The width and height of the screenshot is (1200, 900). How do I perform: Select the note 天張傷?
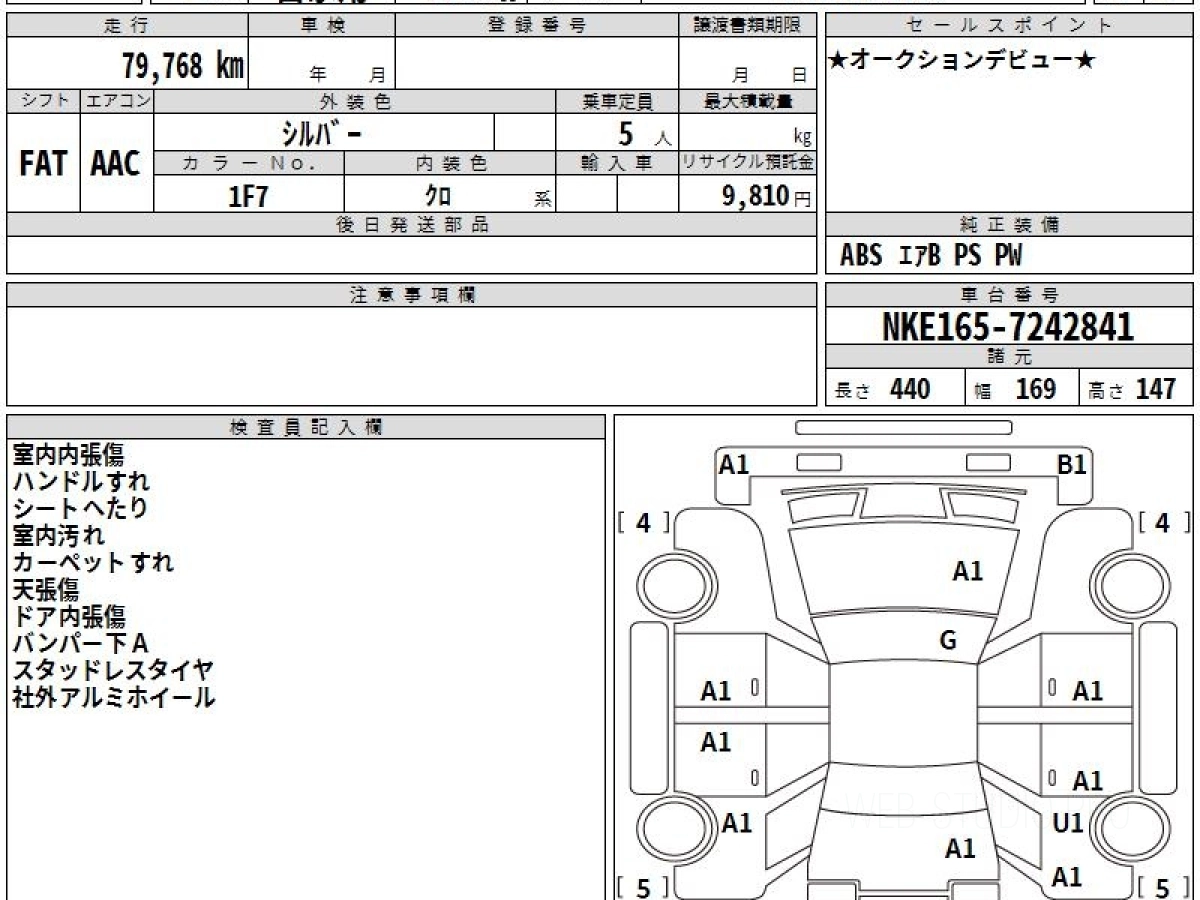45,589
